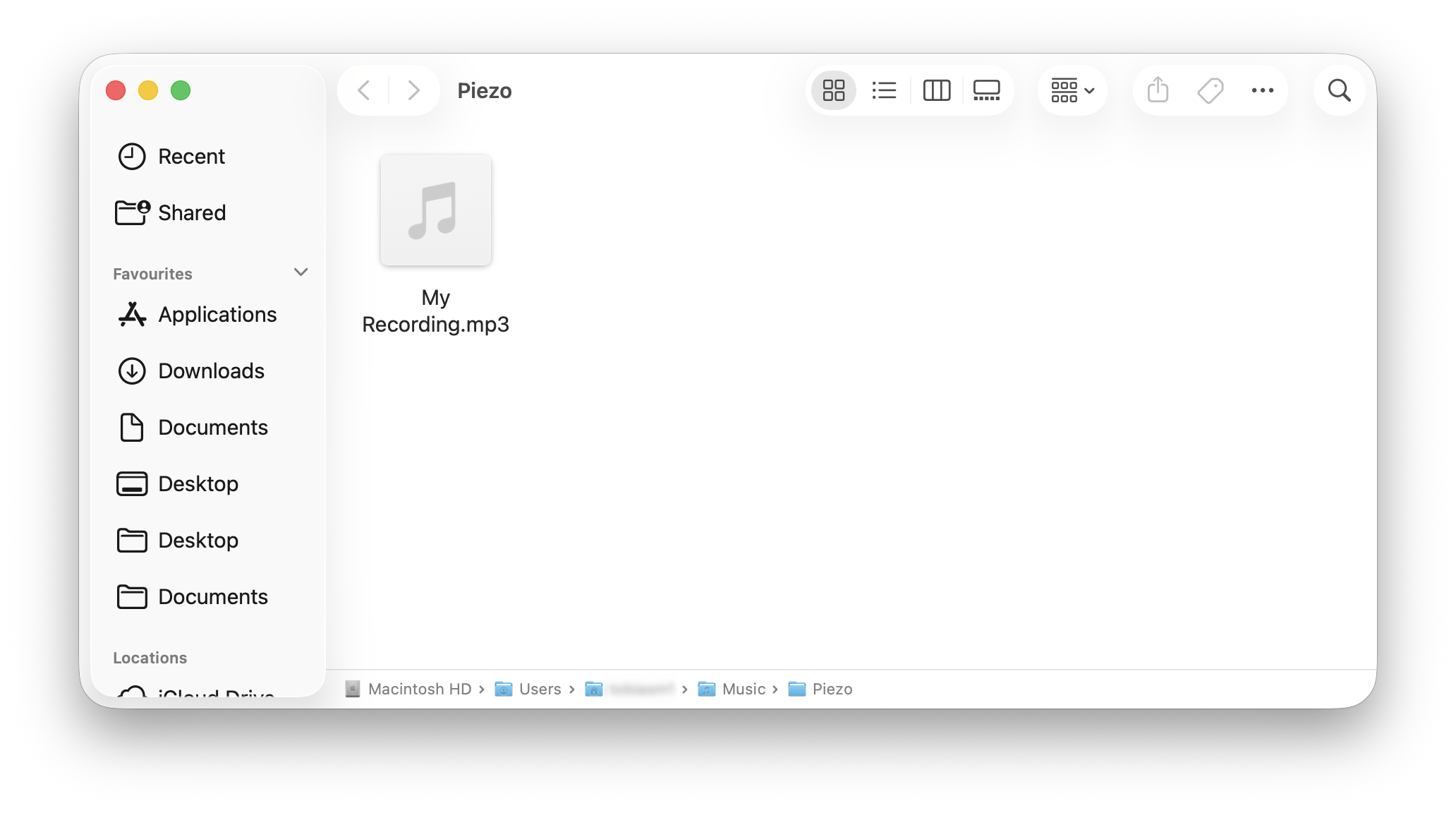Image resolution: width=1456 pixels, height=813 pixels.
Task: Click the Piezo window title
Action: (484, 90)
